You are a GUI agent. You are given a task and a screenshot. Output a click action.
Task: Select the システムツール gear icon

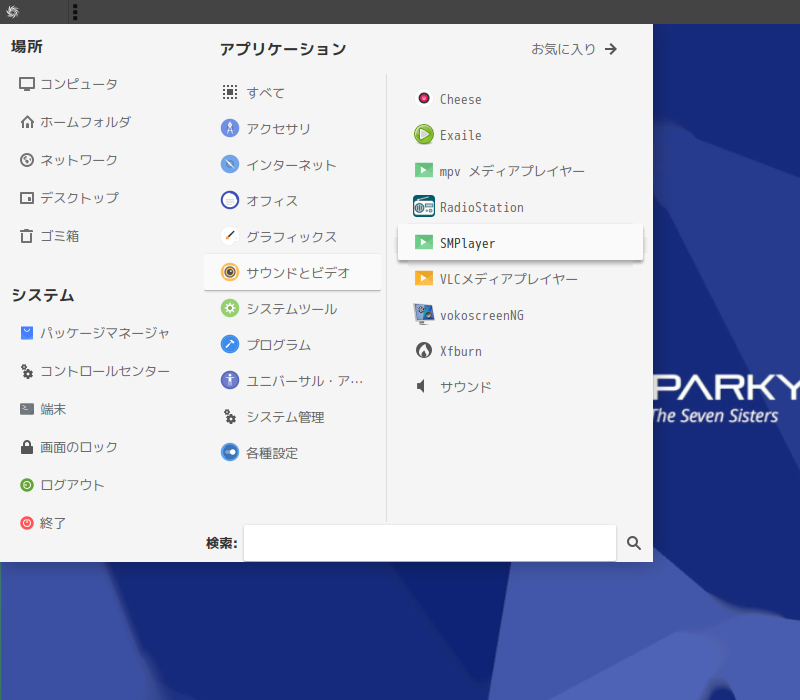pos(230,308)
